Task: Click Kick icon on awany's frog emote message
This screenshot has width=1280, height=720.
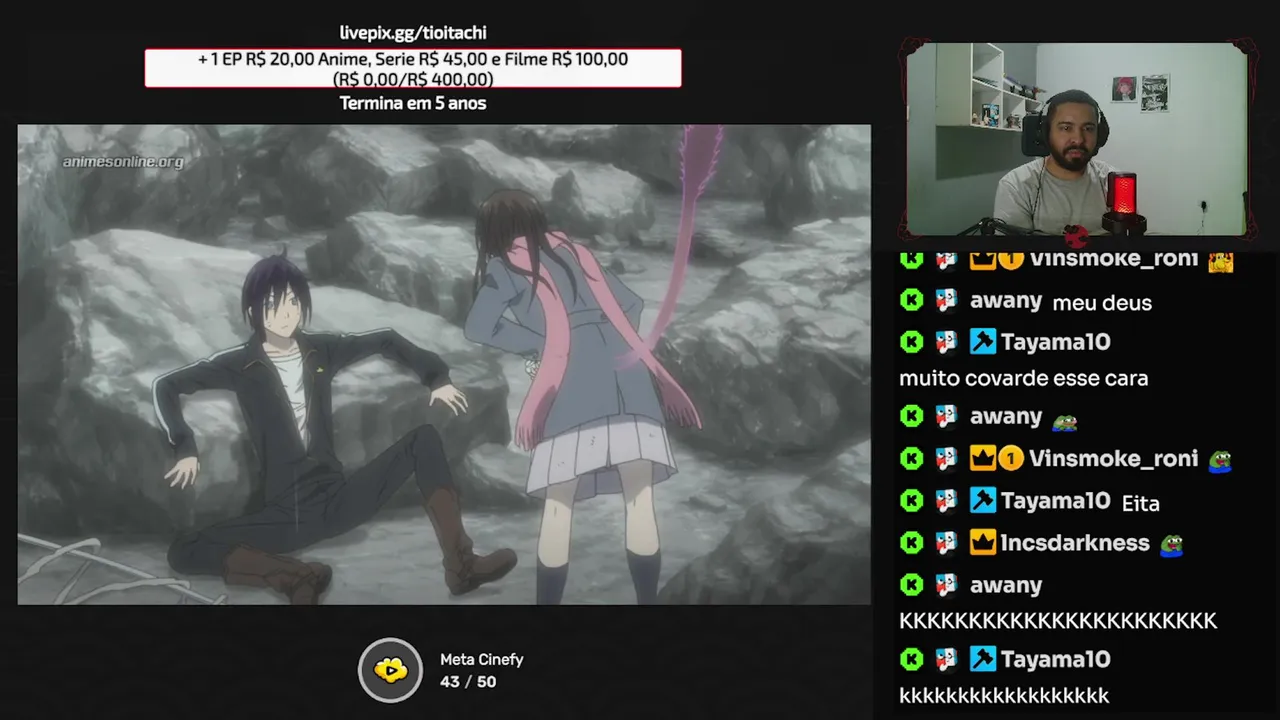Action: coord(911,416)
